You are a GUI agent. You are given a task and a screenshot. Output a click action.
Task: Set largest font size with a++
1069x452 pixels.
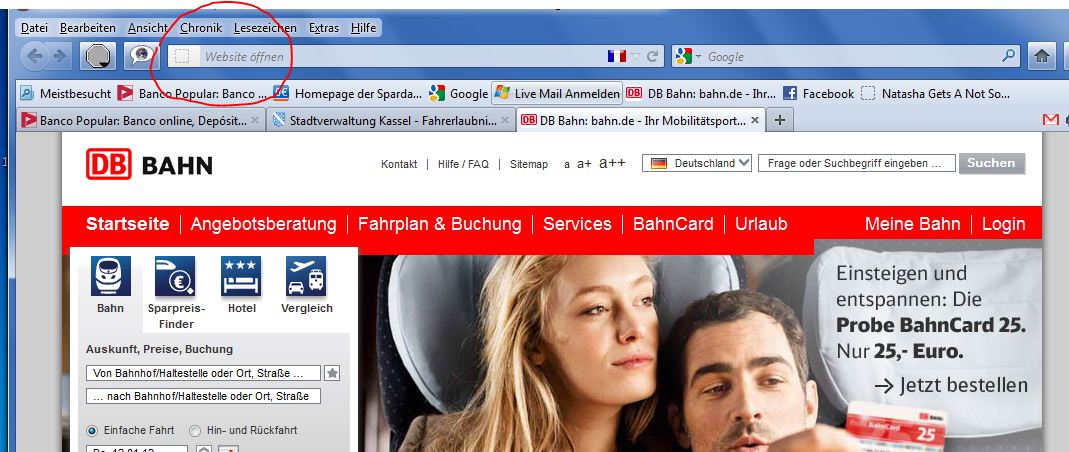[x=612, y=164]
